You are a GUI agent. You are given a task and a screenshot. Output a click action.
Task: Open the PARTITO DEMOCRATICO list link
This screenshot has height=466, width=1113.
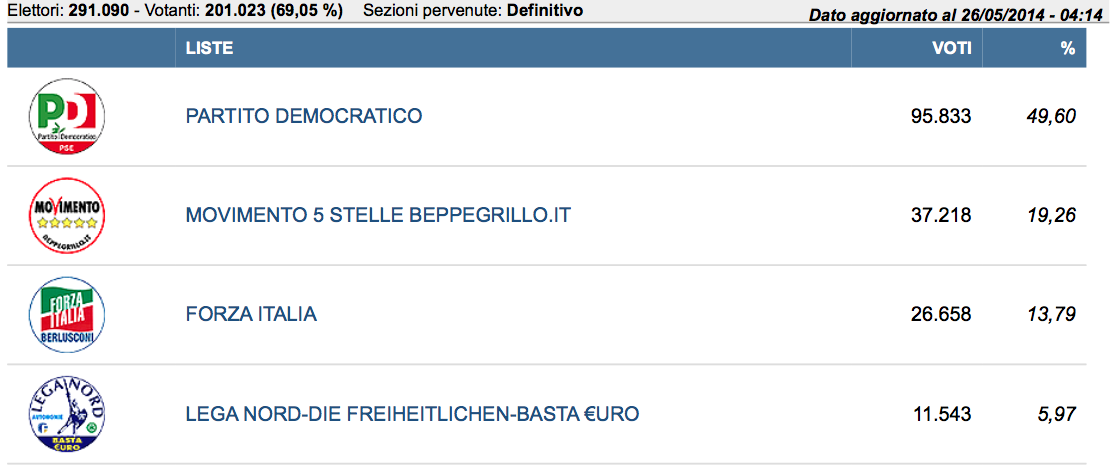[x=304, y=116]
